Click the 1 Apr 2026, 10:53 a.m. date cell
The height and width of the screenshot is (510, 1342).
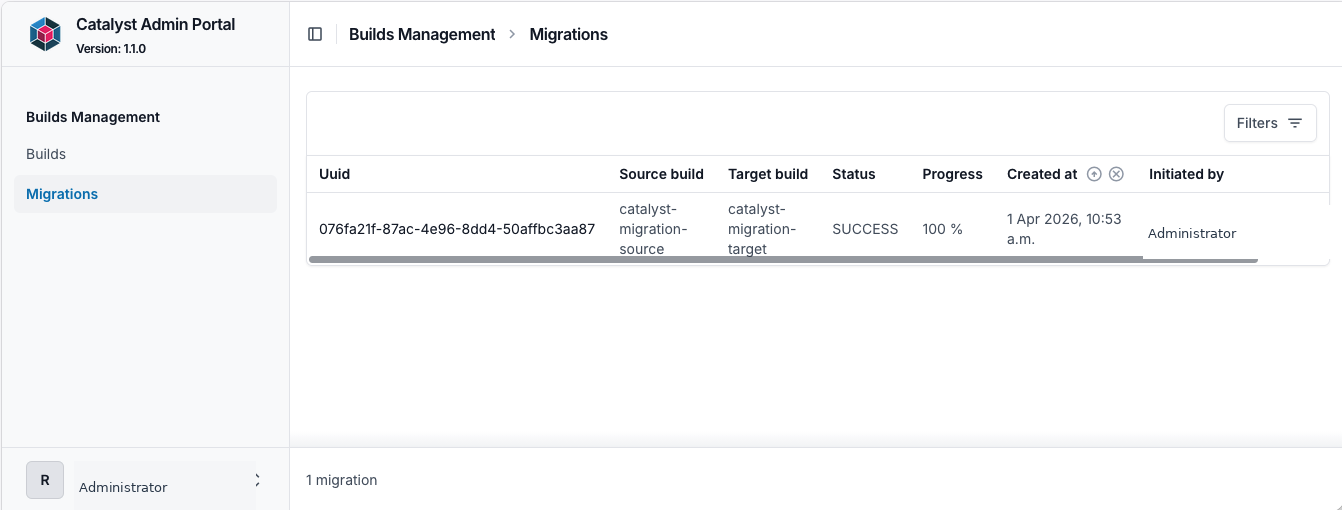[x=1064, y=229]
